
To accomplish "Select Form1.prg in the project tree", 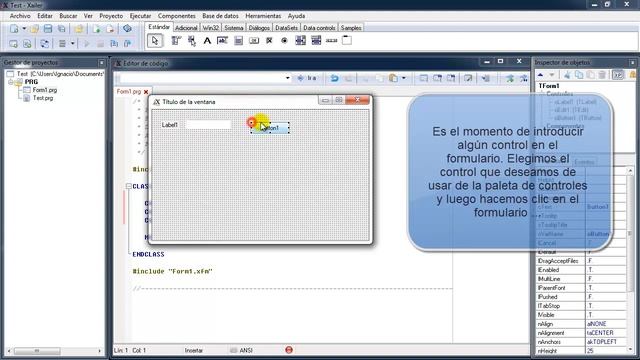I will point(45,90).
